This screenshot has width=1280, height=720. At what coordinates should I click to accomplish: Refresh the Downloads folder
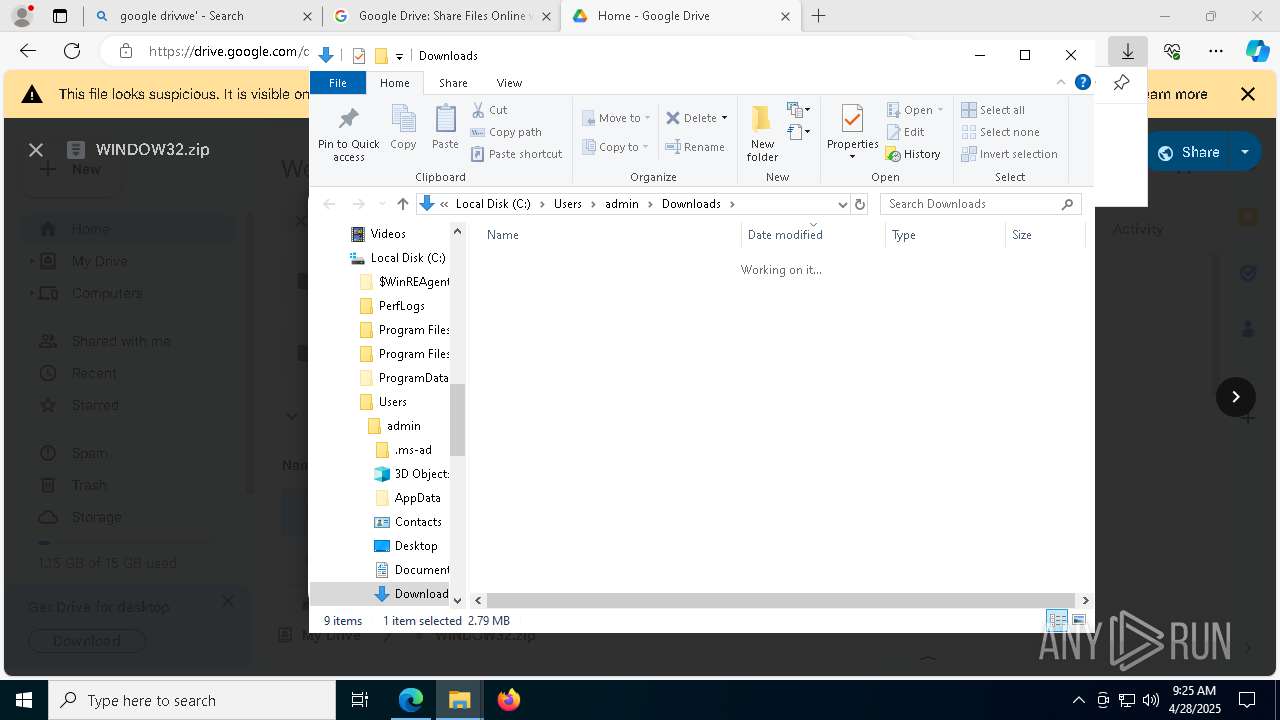pos(860,204)
